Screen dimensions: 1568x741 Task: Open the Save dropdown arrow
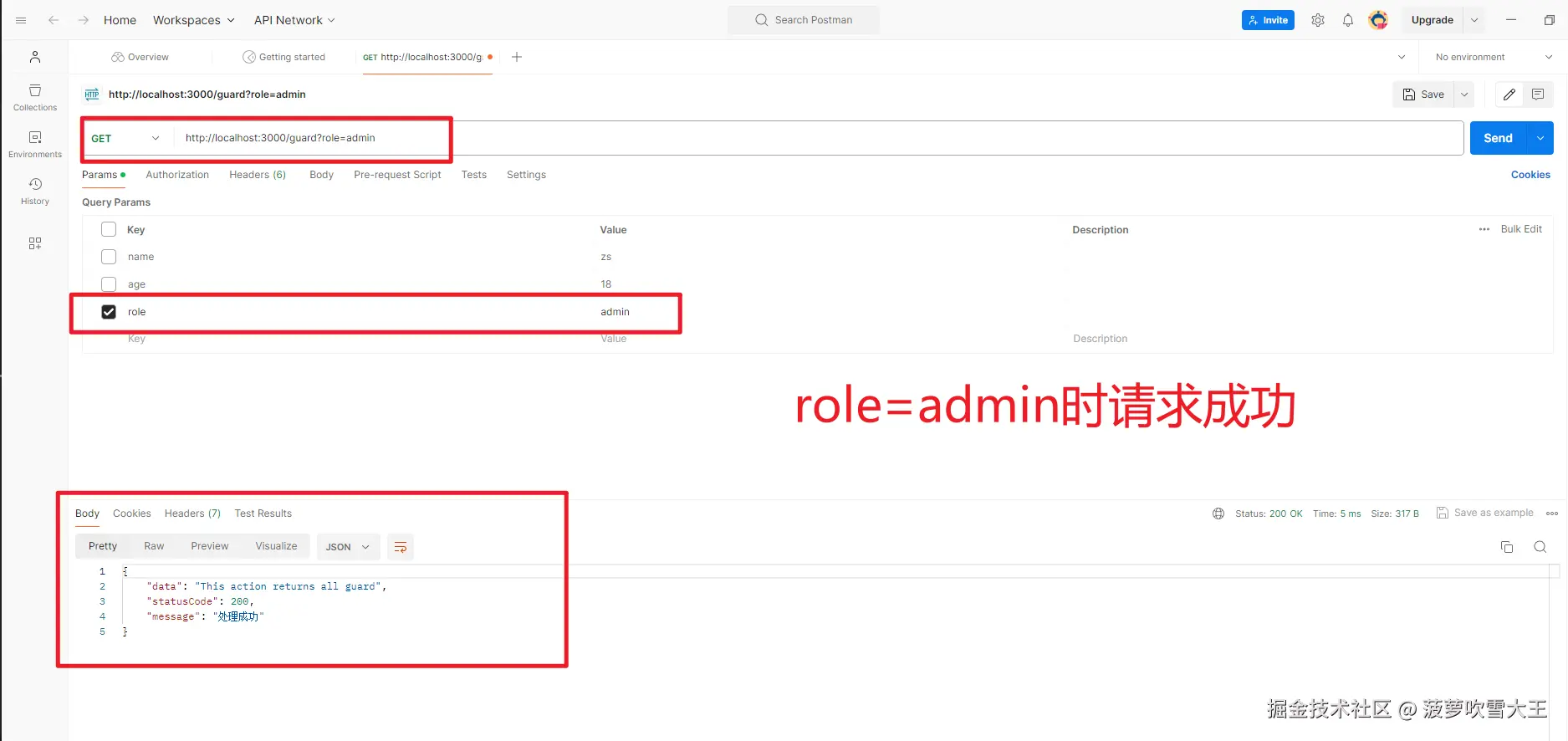click(1464, 95)
